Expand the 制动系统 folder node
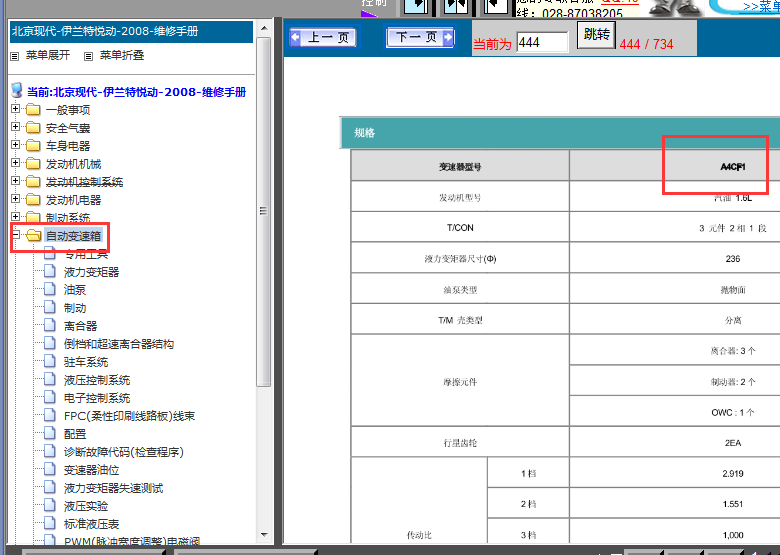 click(x=15, y=217)
